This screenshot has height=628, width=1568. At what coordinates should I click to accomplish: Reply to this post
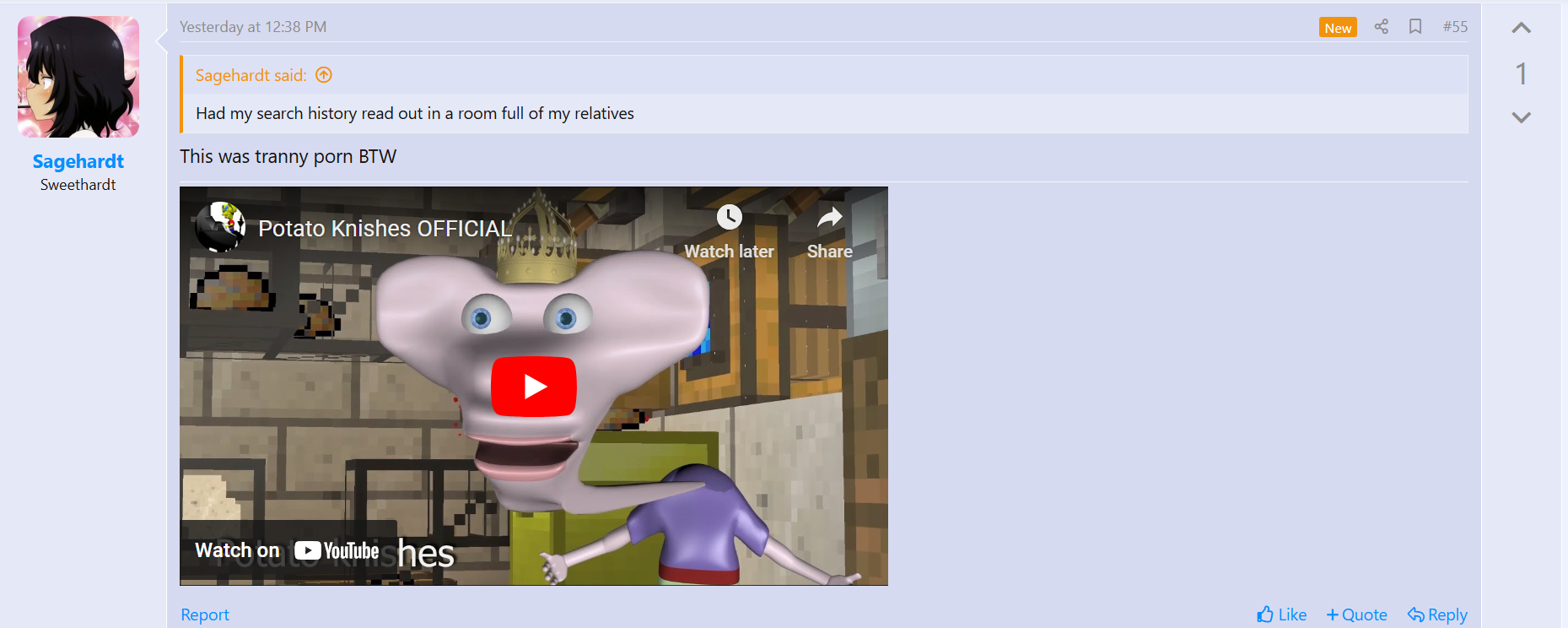click(1437, 614)
